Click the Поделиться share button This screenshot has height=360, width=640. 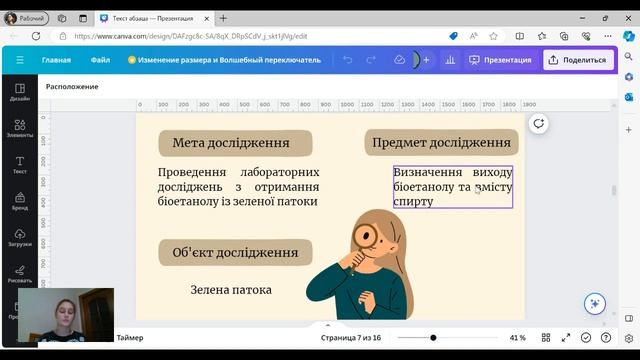coord(578,60)
